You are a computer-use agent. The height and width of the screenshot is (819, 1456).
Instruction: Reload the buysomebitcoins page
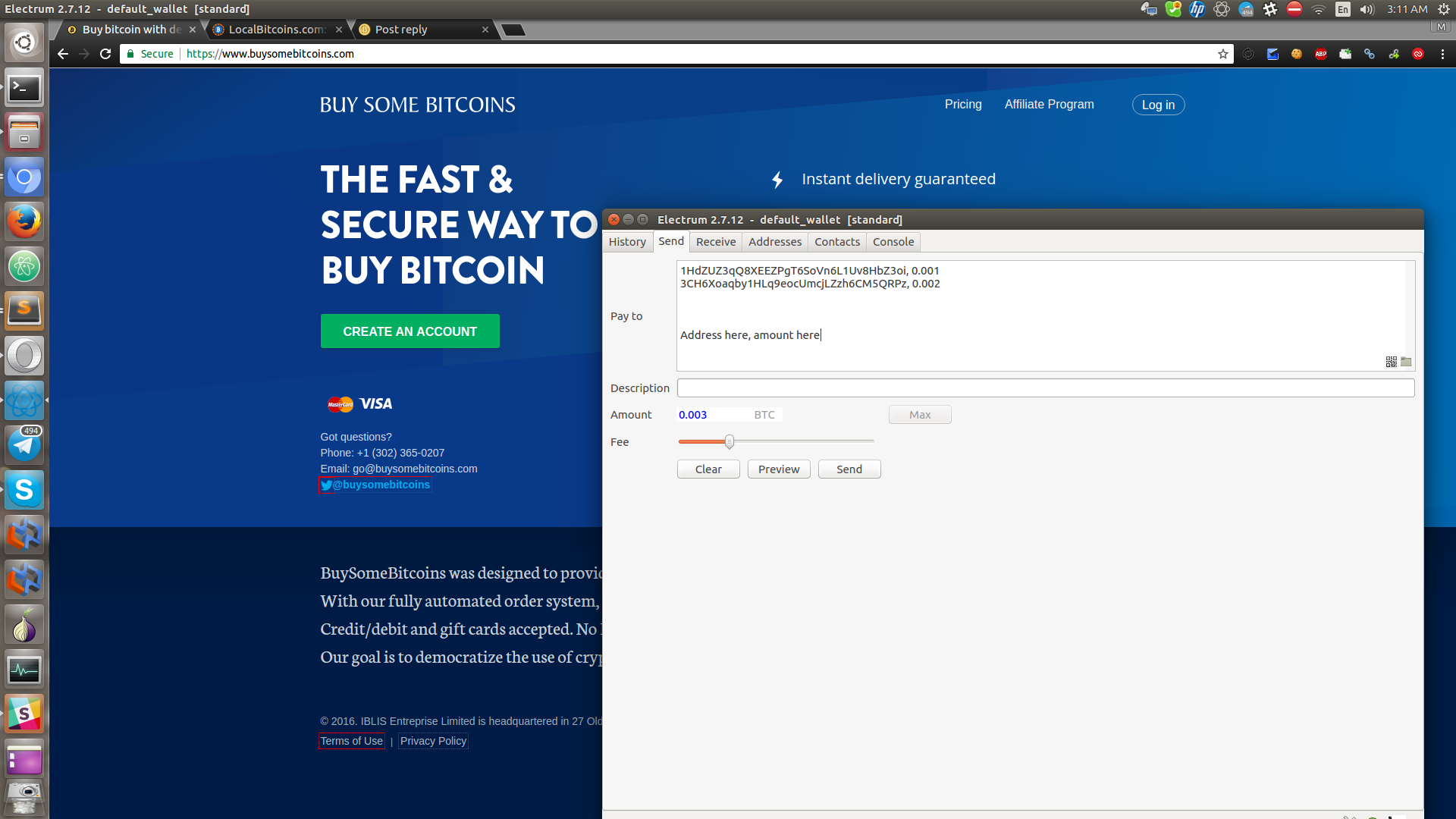click(105, 54)
